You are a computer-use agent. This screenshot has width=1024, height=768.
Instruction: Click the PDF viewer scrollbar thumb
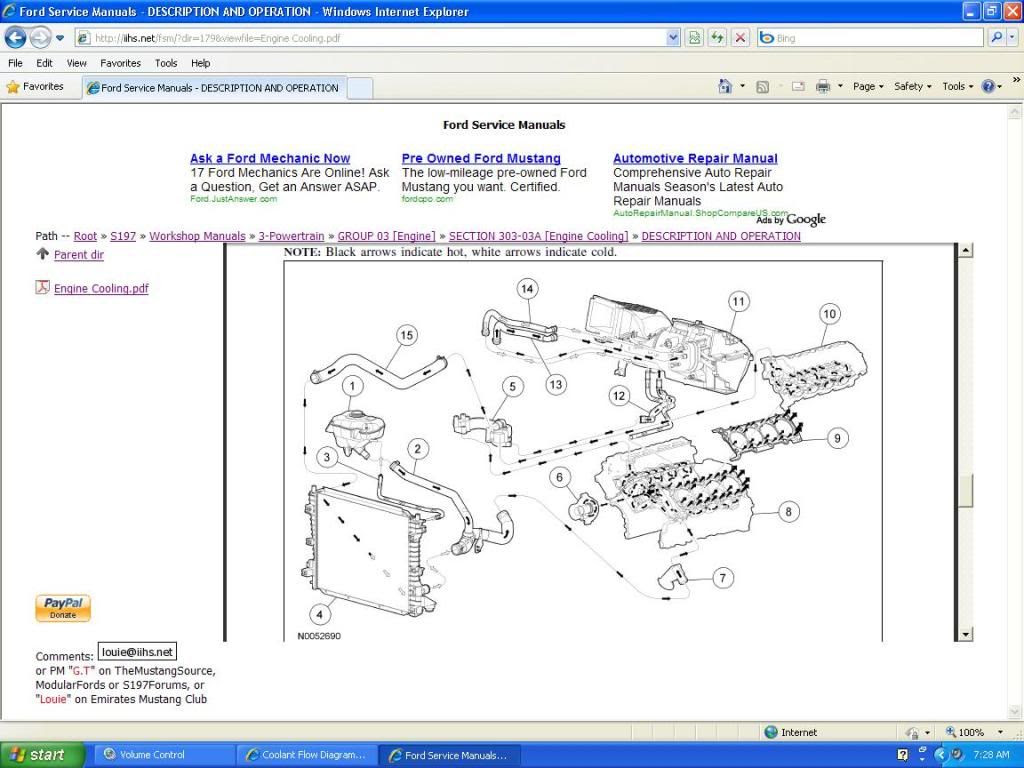tap(965, 492)
